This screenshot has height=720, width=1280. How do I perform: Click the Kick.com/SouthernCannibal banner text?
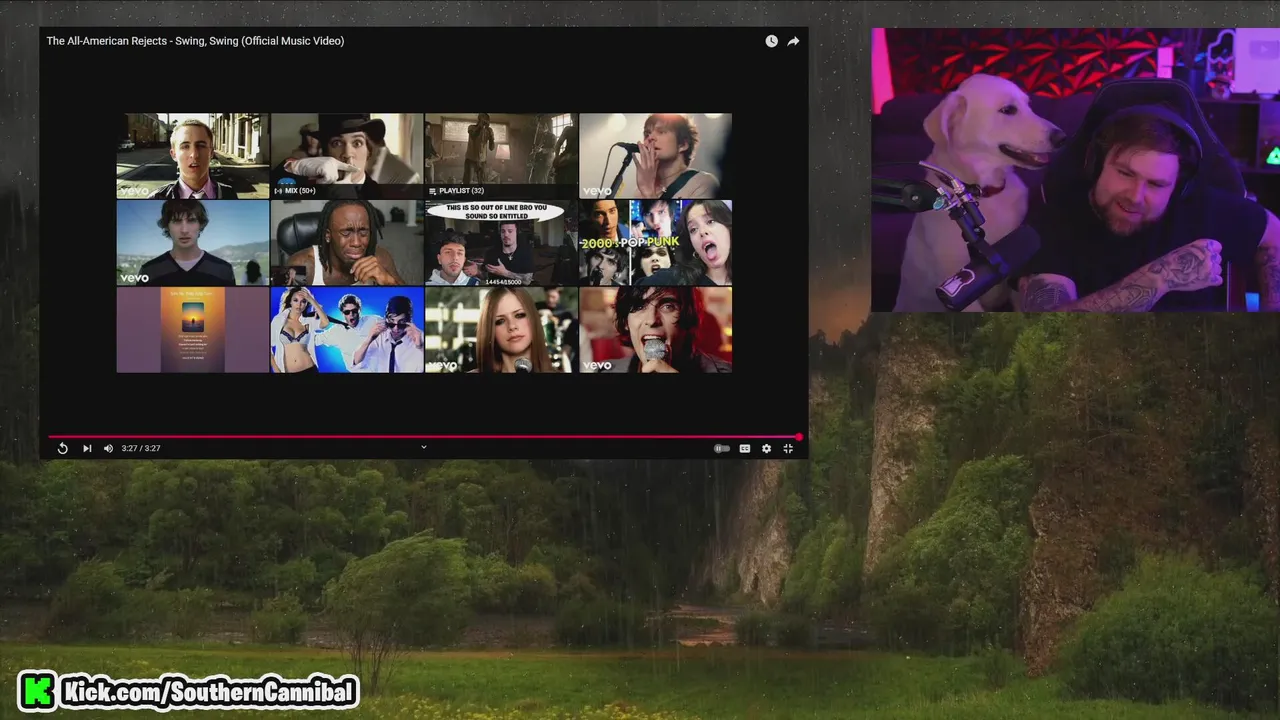click(x=209, y=691)
